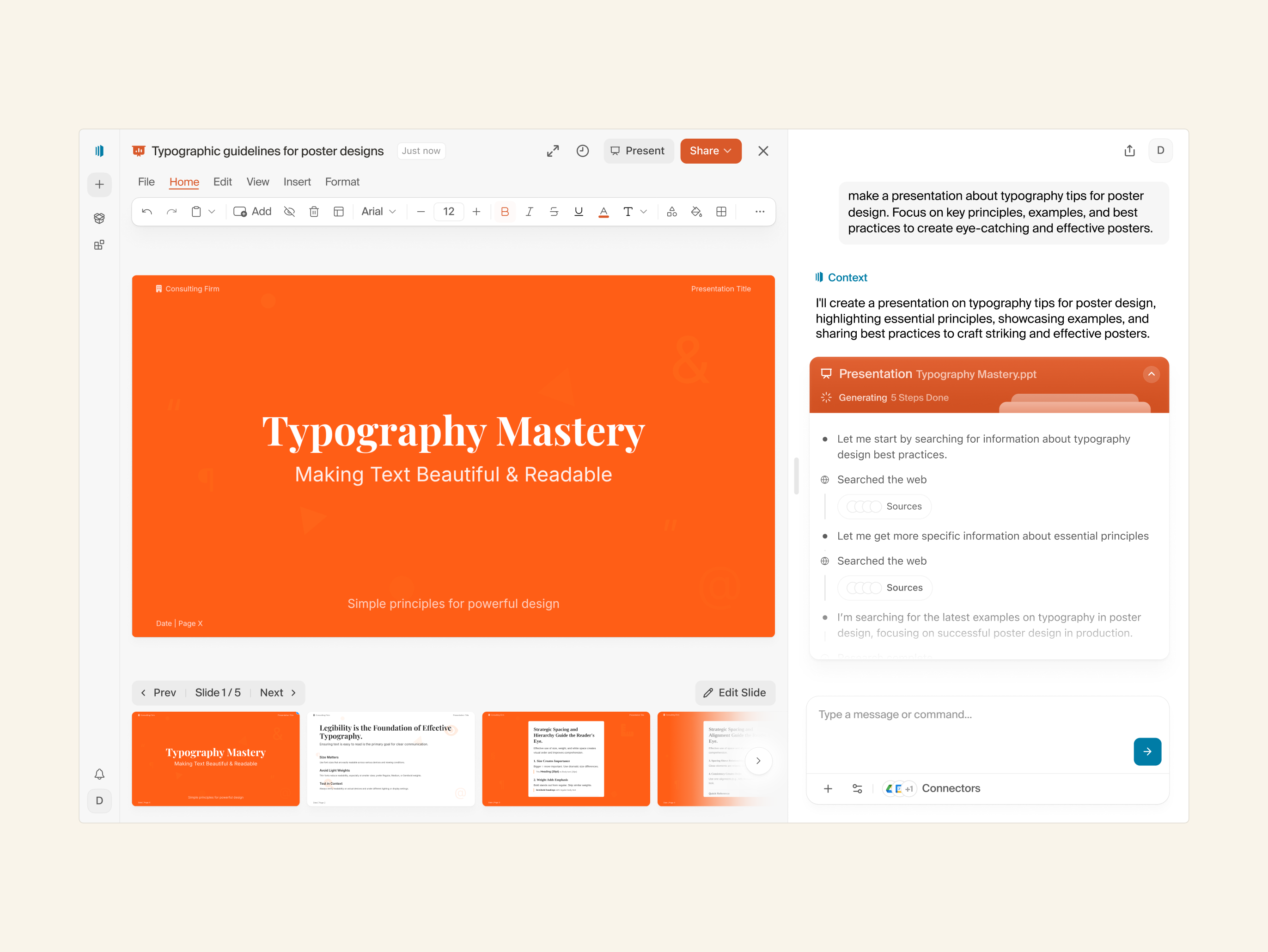Open the Format menu
1268x952 pixels.
click(342, 182)
